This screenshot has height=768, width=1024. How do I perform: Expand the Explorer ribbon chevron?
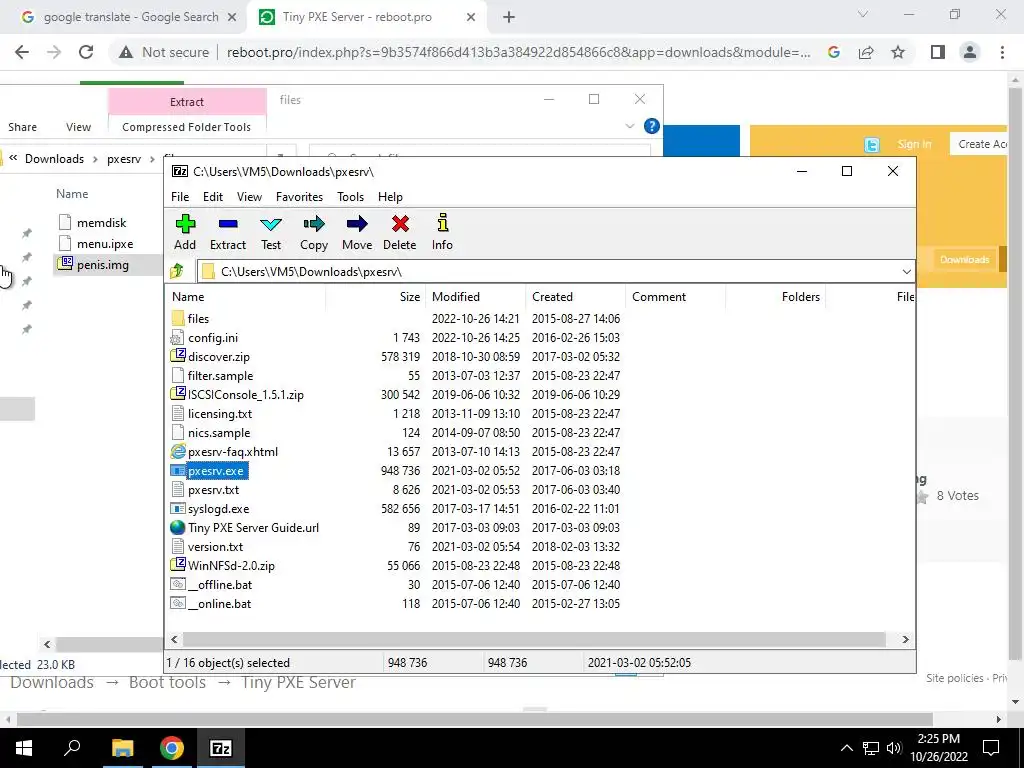click(x=630, y=126)
